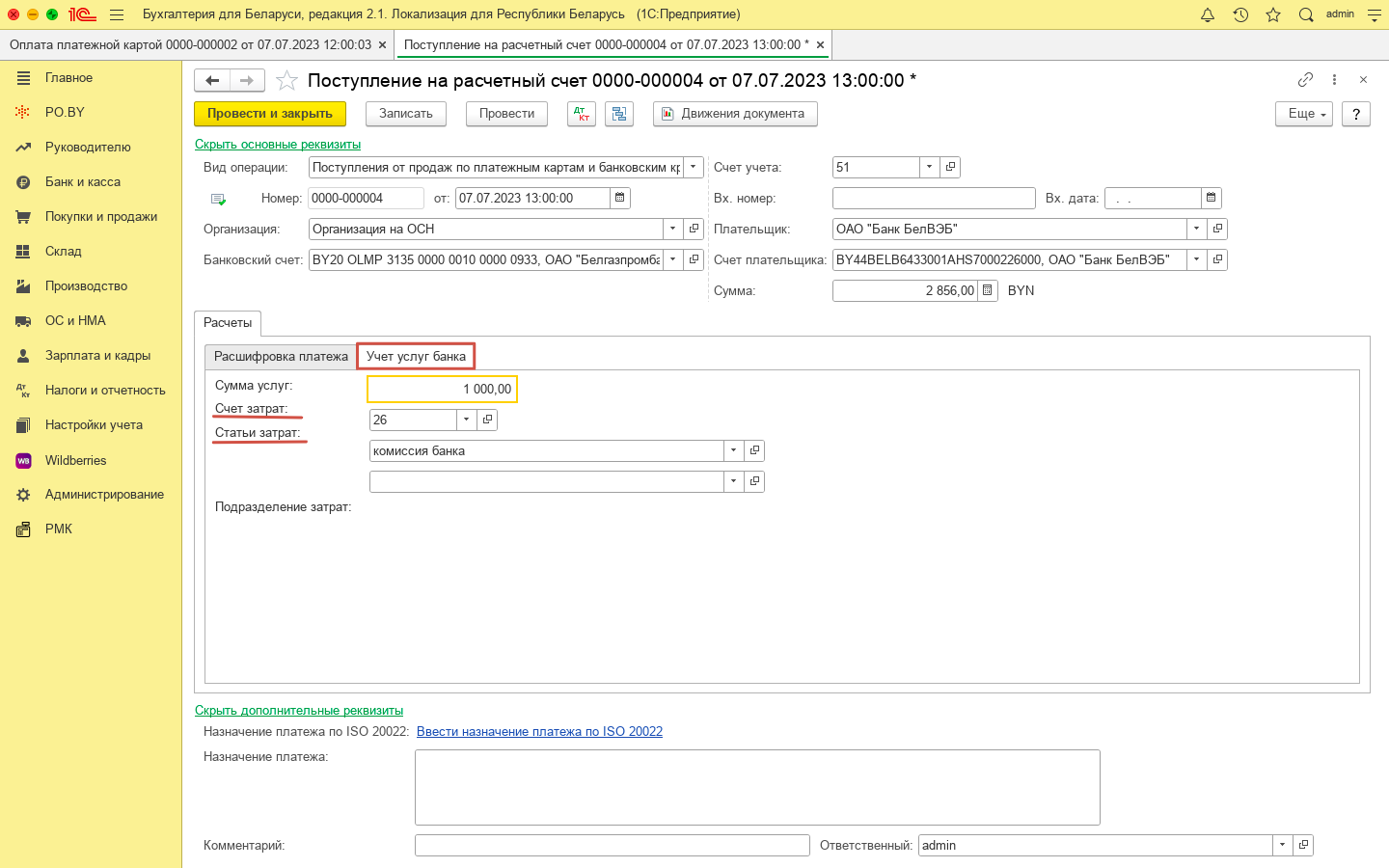Open Счет плательщика record button
Viewport: 1389px width, 868px height.
[1217, 259]
